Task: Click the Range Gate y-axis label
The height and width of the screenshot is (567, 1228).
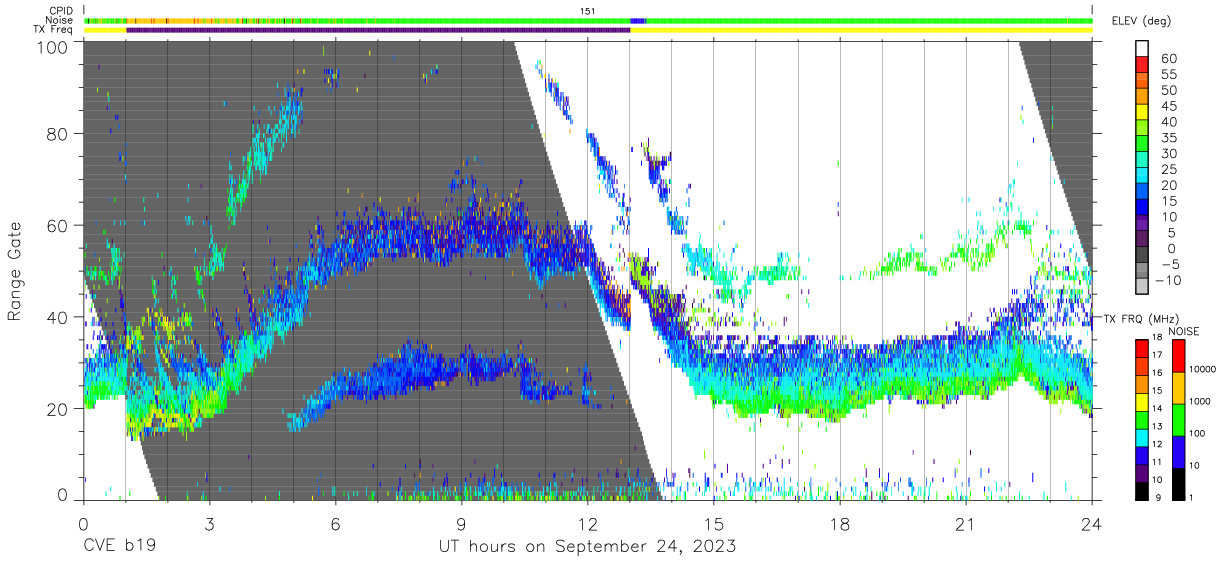Action: (x=16, y=271)
